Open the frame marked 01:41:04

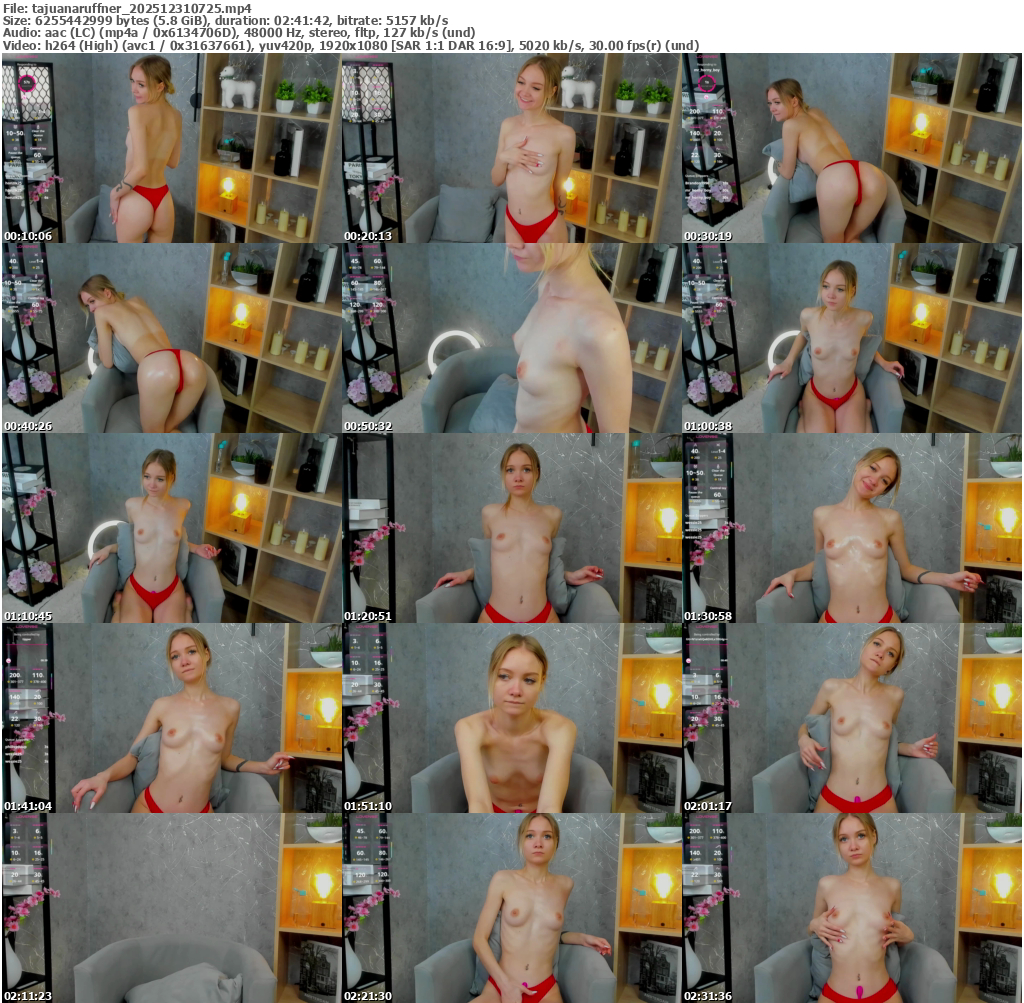[x=171, y=718]
